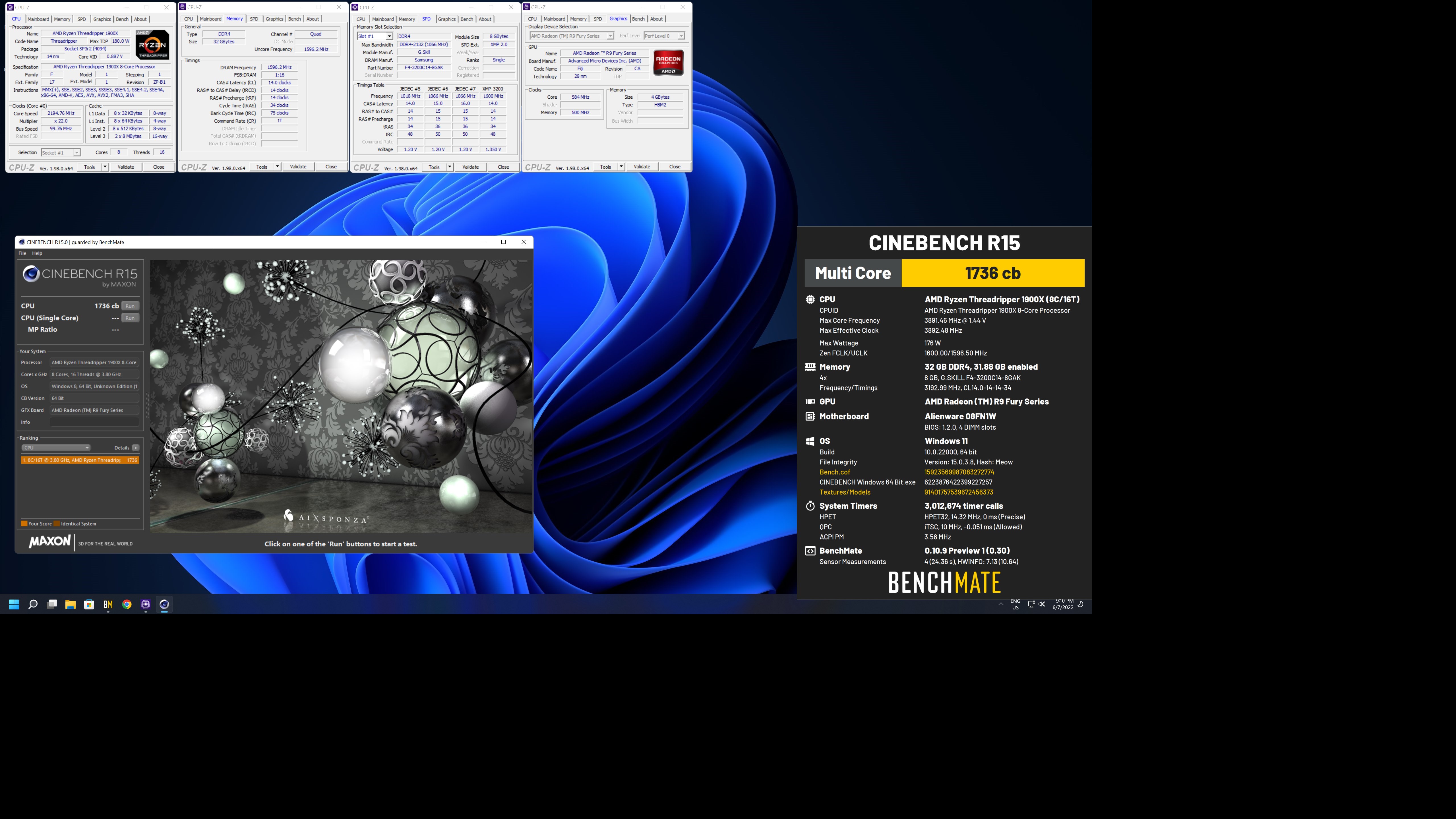This screenshot has height=819, width=1456.
Task: Click the Motherboard icon in BenchMate panel
Action: [x=810, y=416]
